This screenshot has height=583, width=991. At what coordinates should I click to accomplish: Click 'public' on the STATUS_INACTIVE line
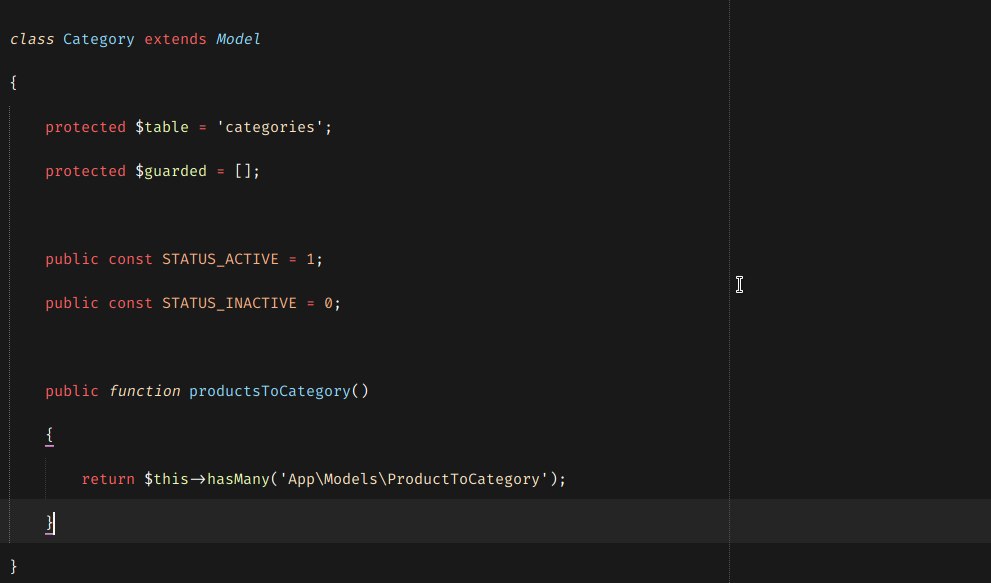pos(72,304)
